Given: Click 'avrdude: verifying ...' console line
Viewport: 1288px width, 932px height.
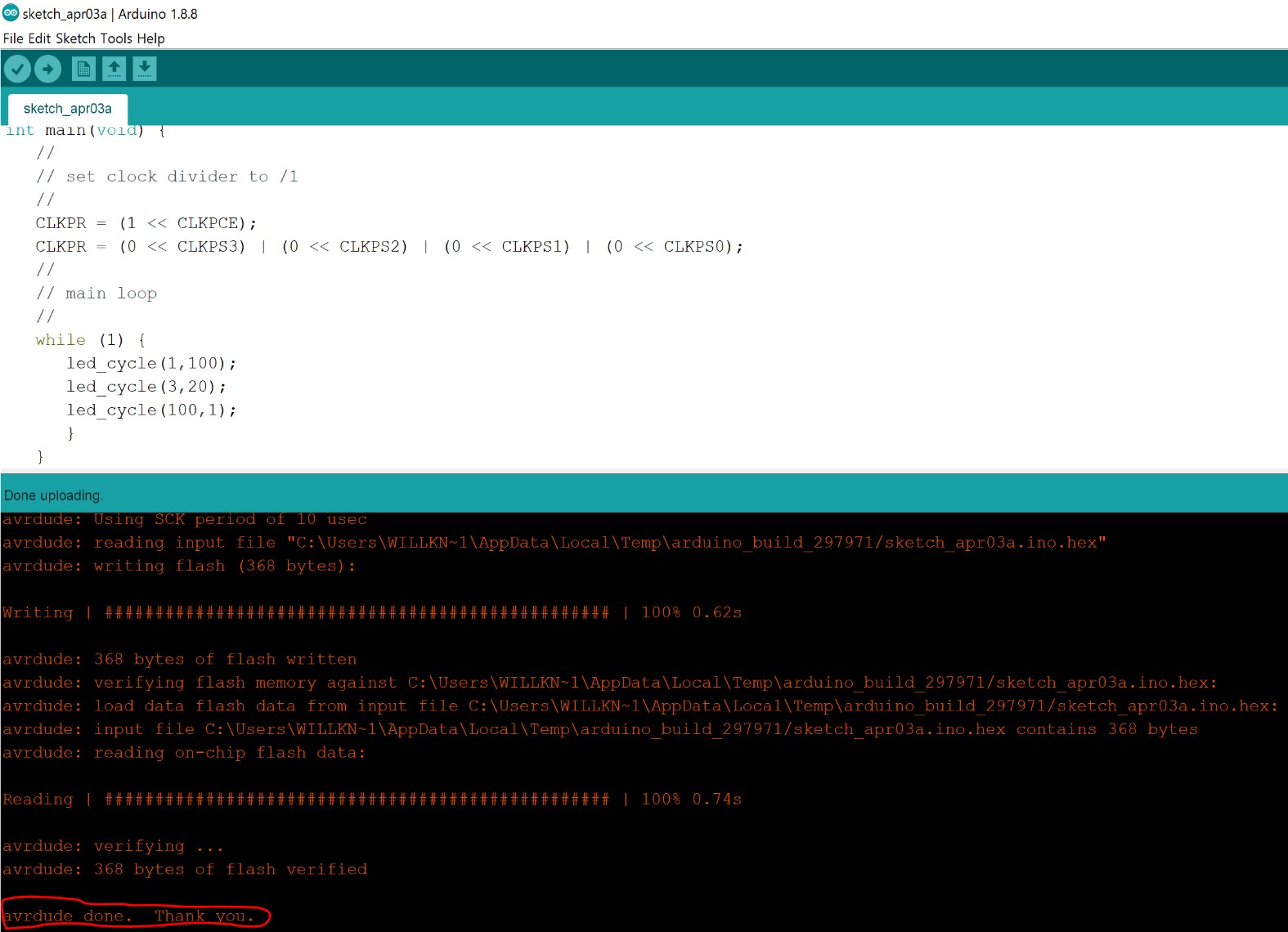Looking at the screenshot, I should 113,846.
